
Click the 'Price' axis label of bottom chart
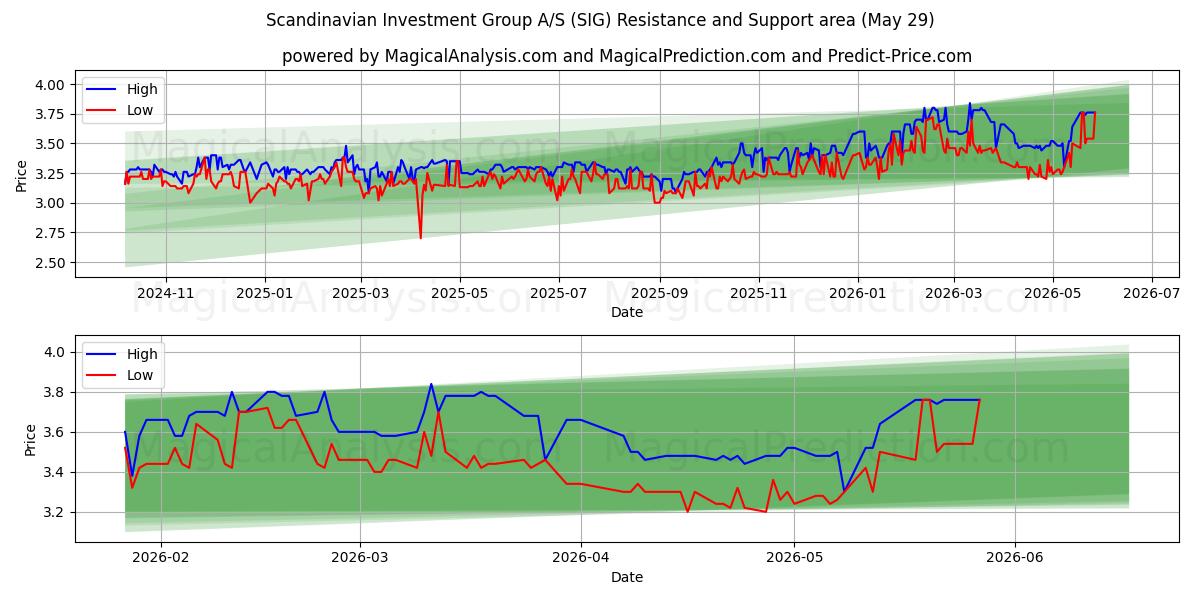tap(31, 439)
